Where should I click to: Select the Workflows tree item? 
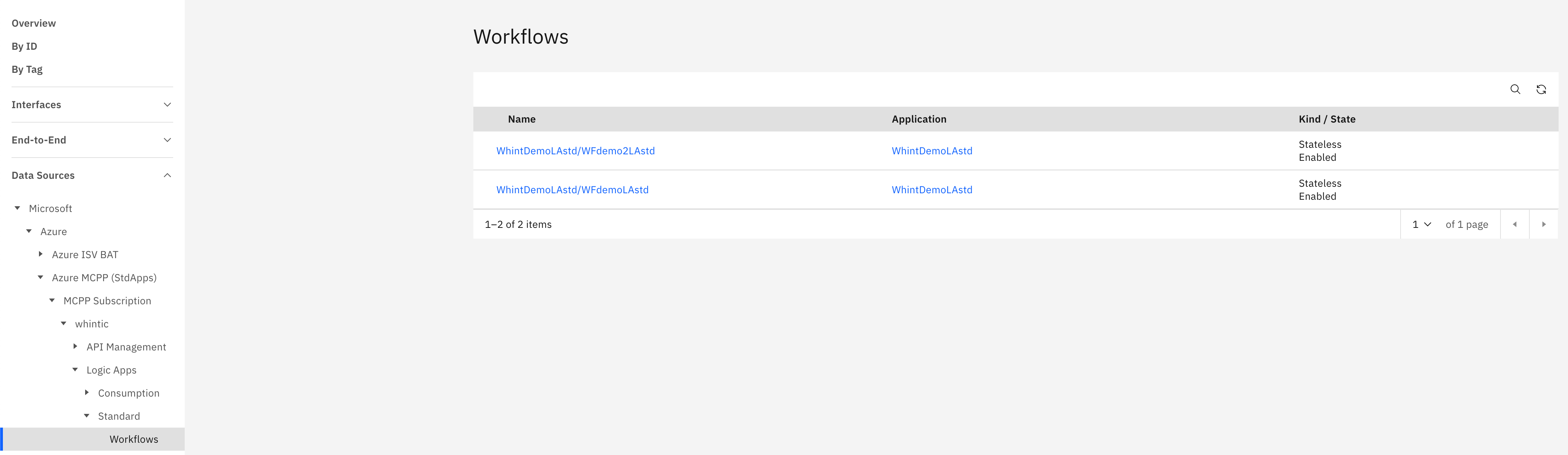133,439
